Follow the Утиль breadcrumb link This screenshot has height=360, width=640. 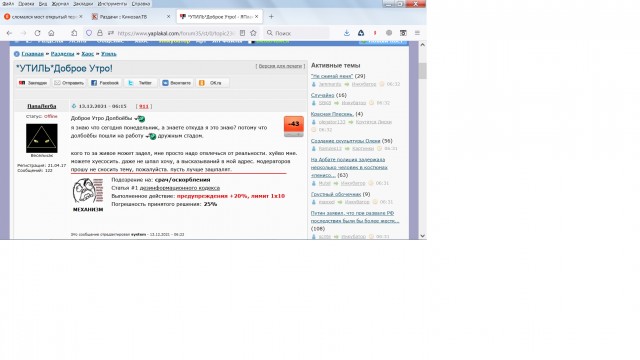(x=109, y=54)
